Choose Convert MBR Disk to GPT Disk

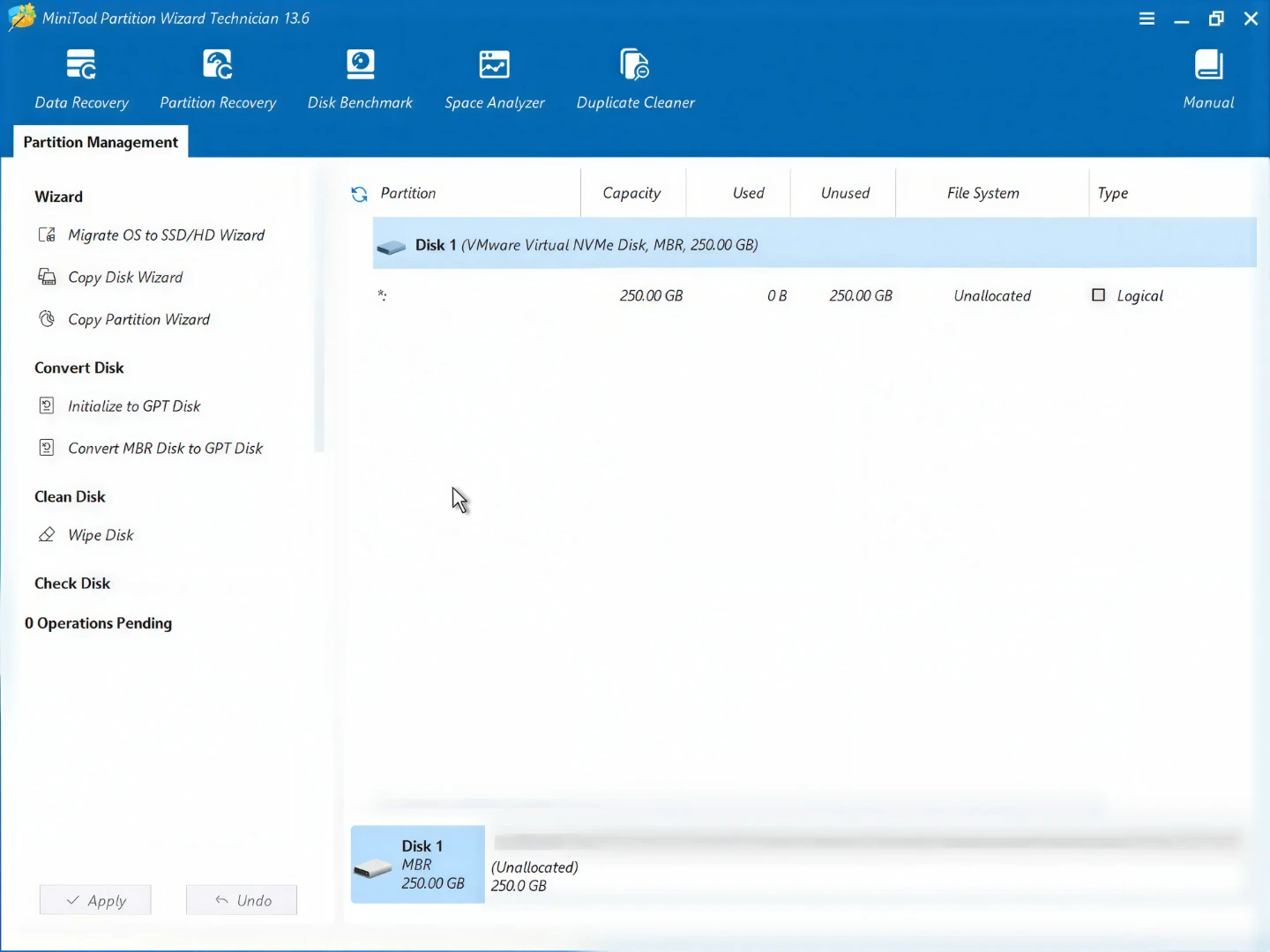166,449
